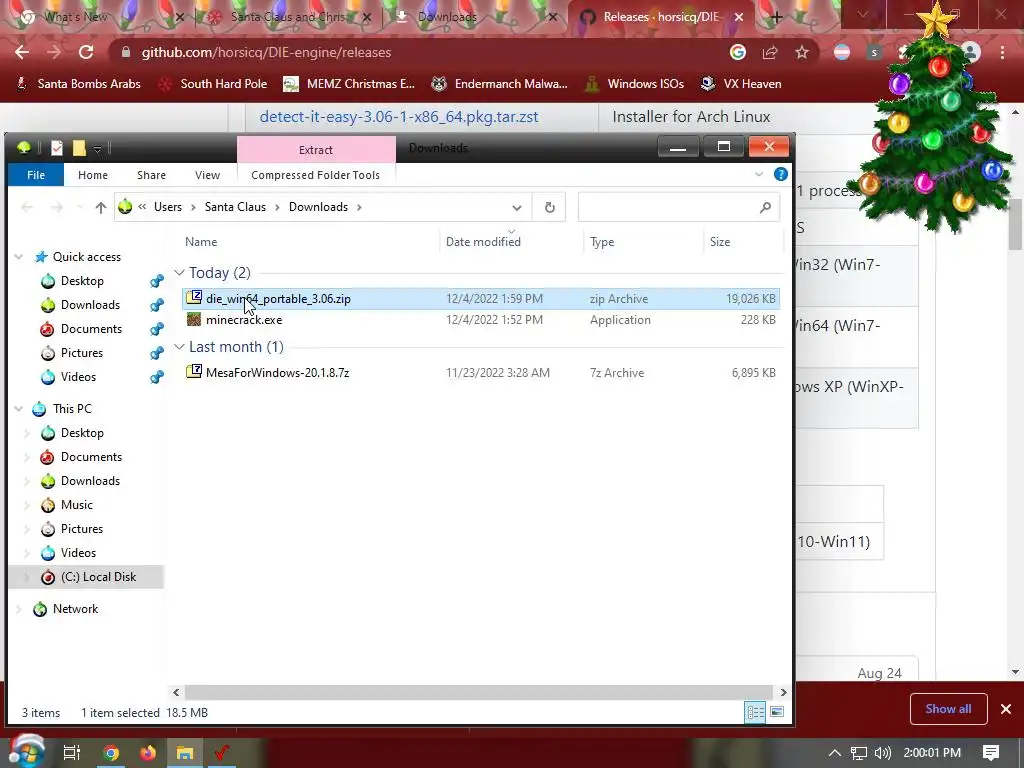Switch to Details view in status bar
The height and width of the screenshot is (768, 1024).
tap(756, 712)
